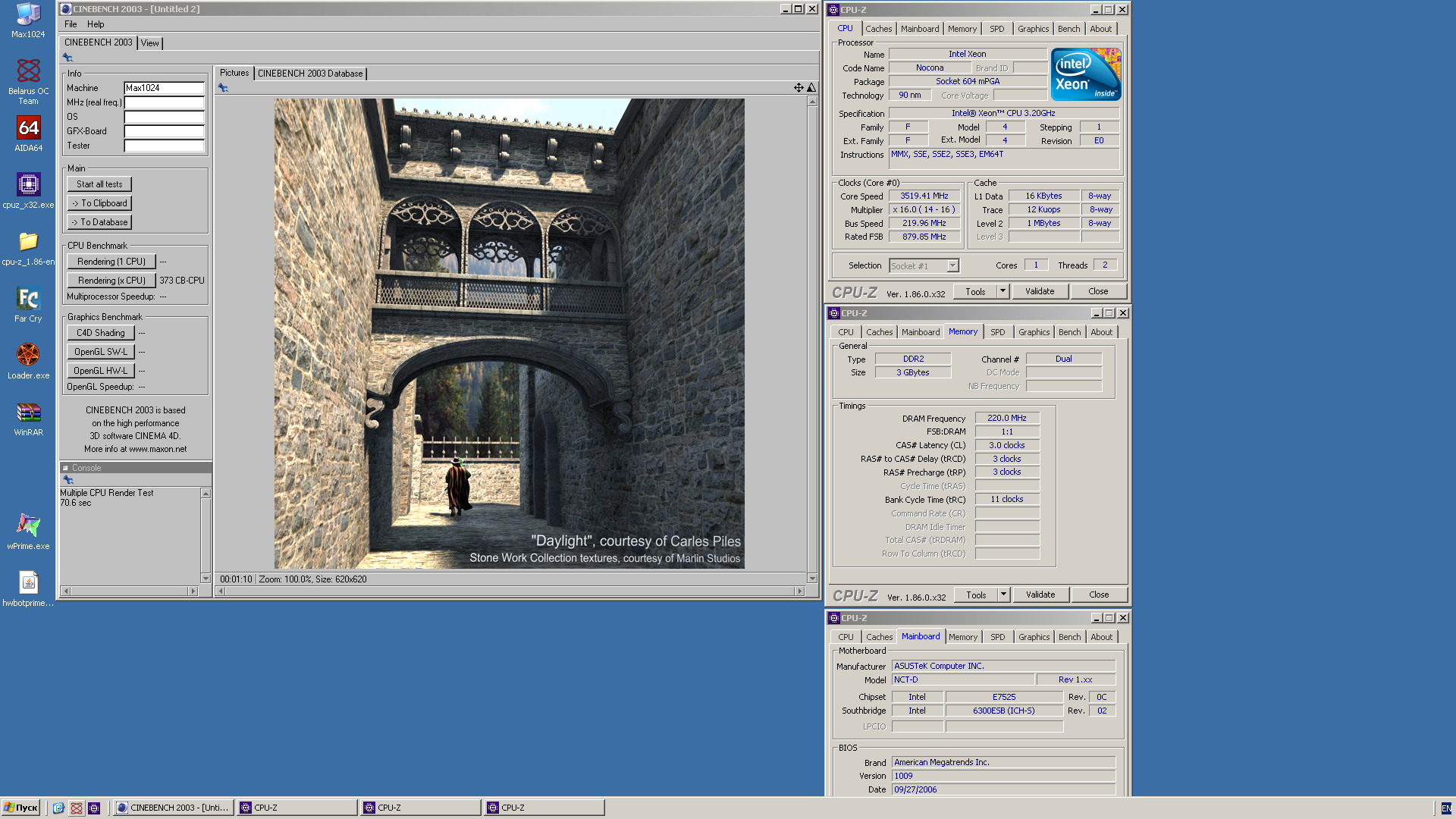The image size is (1456, 819).
Task: Open Memory tab in CPU-Z Mainboard window
Action: point(963,637)
